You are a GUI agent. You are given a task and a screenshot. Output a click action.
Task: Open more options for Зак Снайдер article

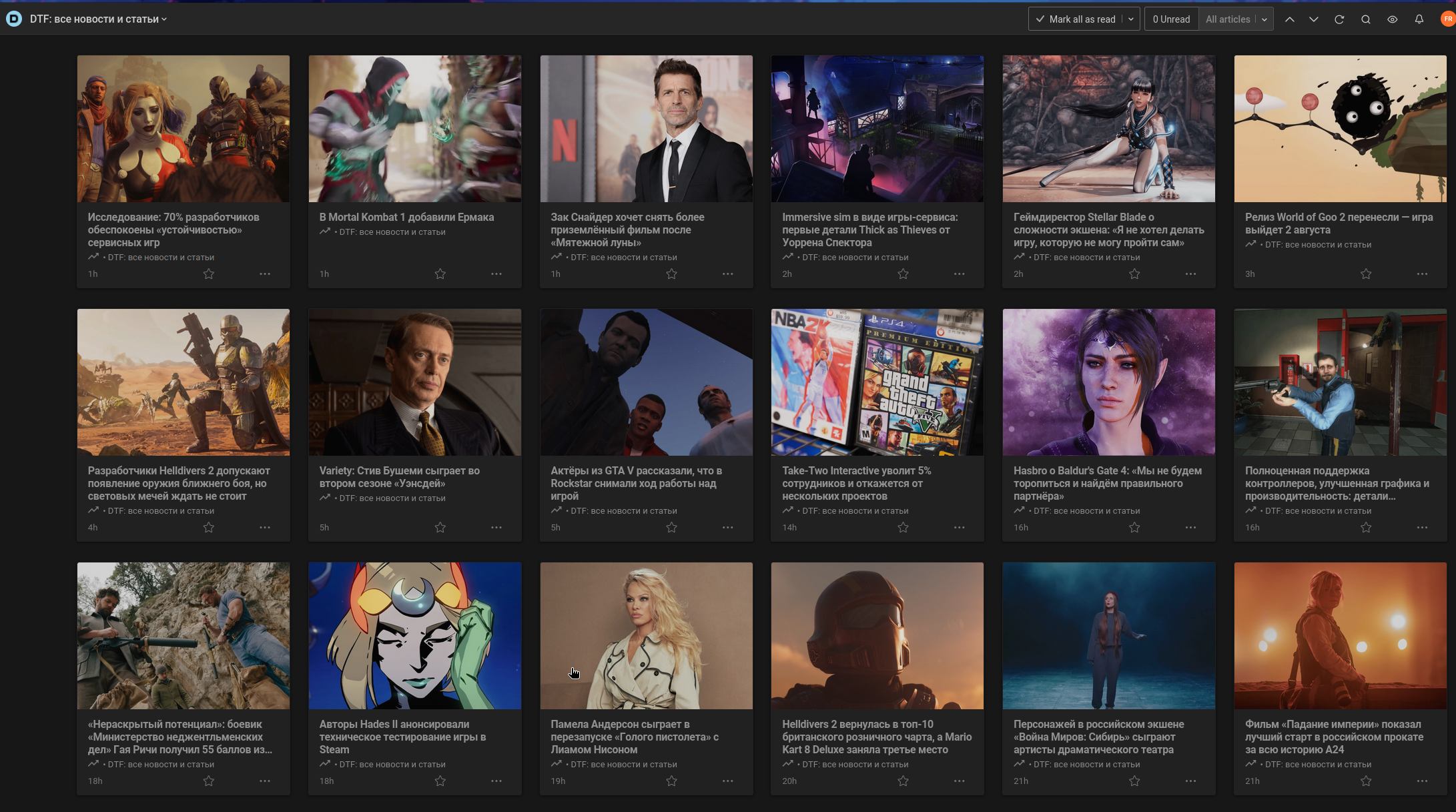[x=728, y=274]
